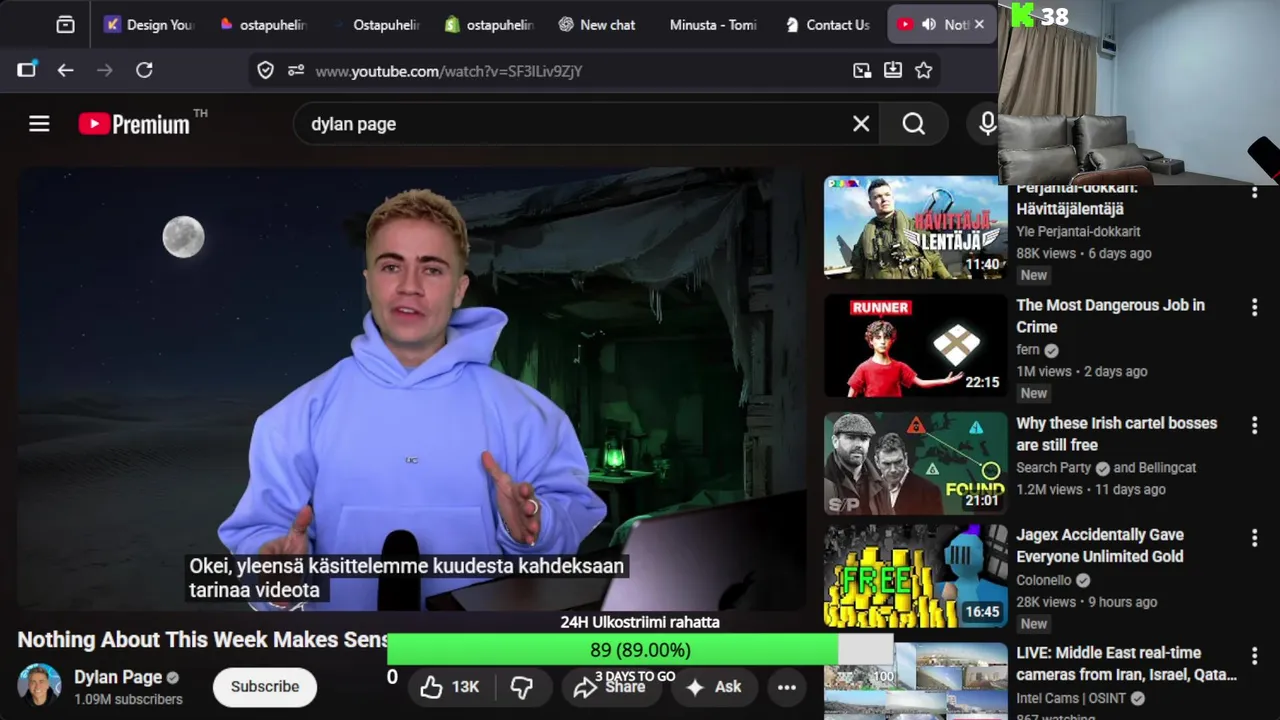Open the FREE gold Jagex thumbnail
This screenshot has height=720, width=1280.
click(915, 576)
